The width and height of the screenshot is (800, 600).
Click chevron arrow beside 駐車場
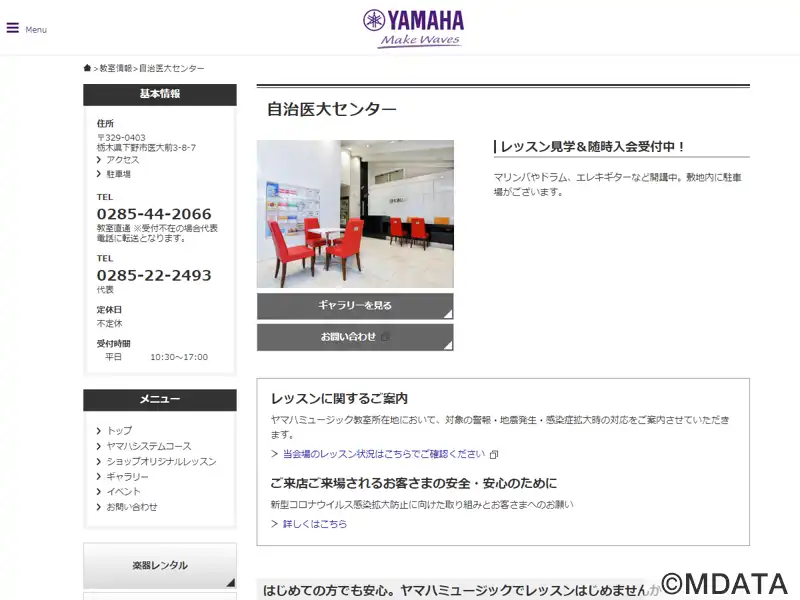pyautogui.click(x=99, y=174)
